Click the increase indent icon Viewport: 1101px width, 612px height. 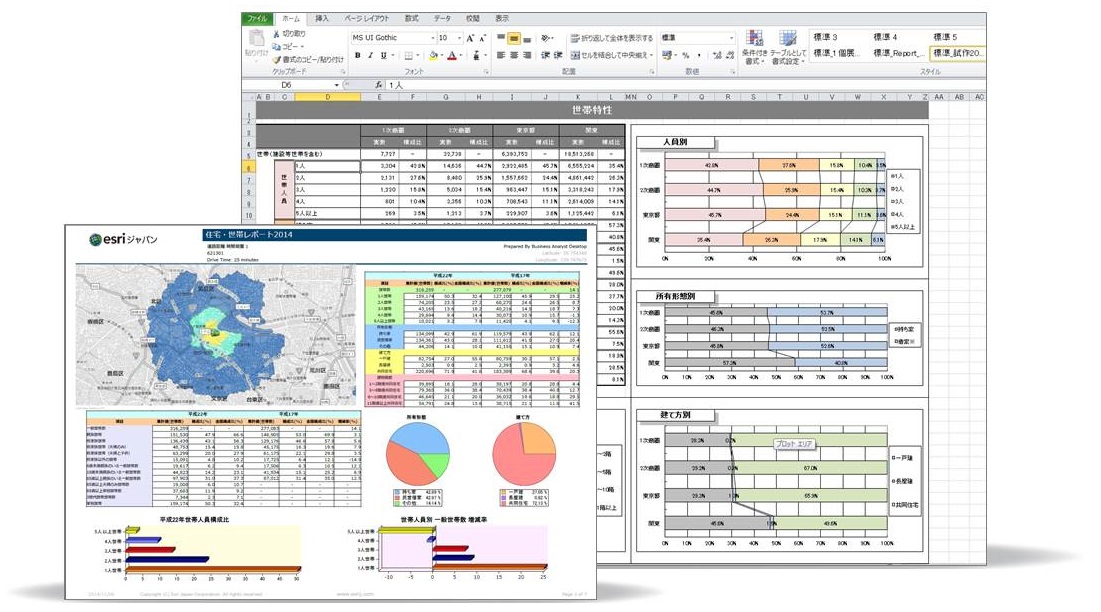pyautogui.click(x=558, y=55)
